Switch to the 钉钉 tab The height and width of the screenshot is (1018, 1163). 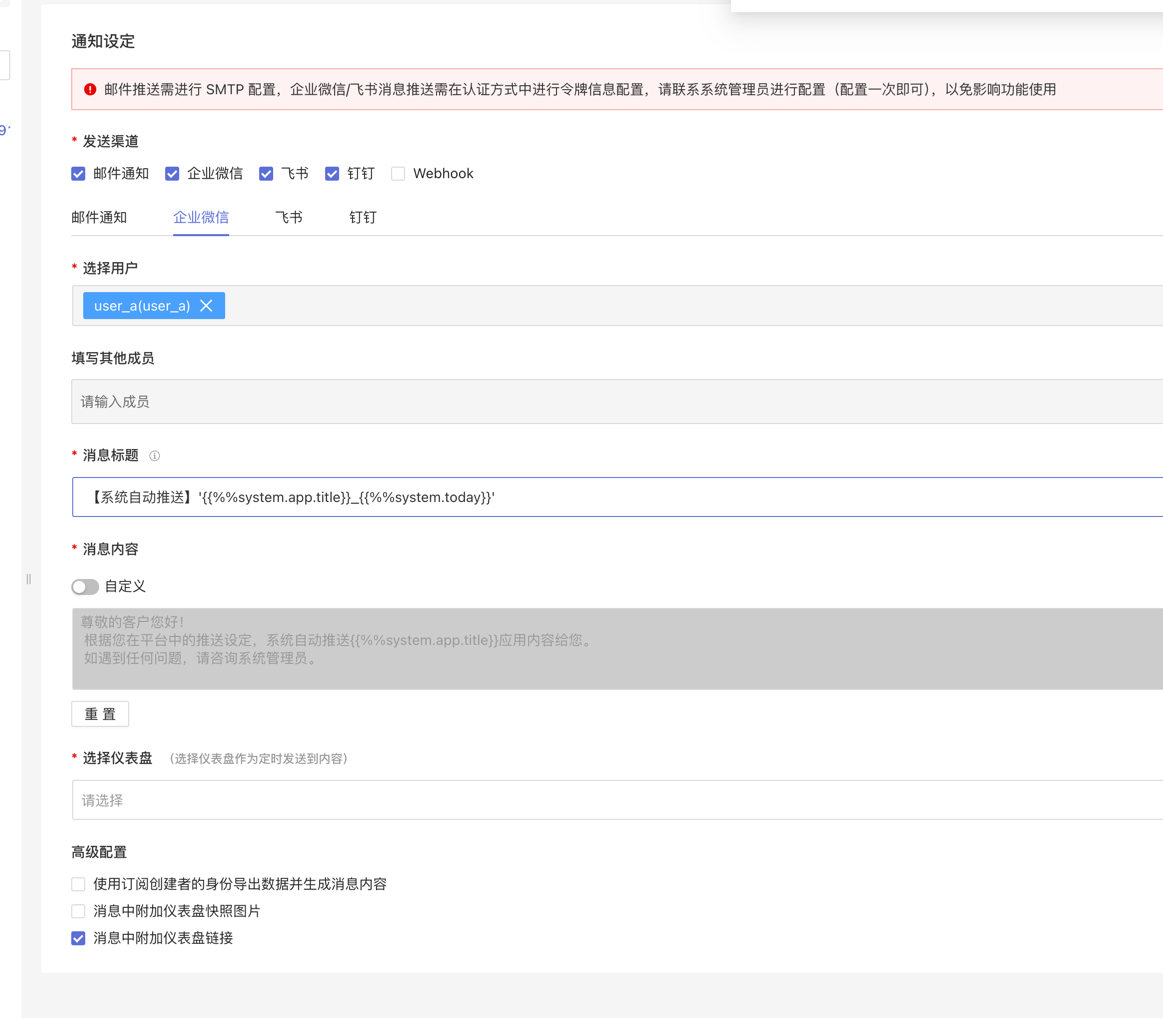[x=362, y=217]
